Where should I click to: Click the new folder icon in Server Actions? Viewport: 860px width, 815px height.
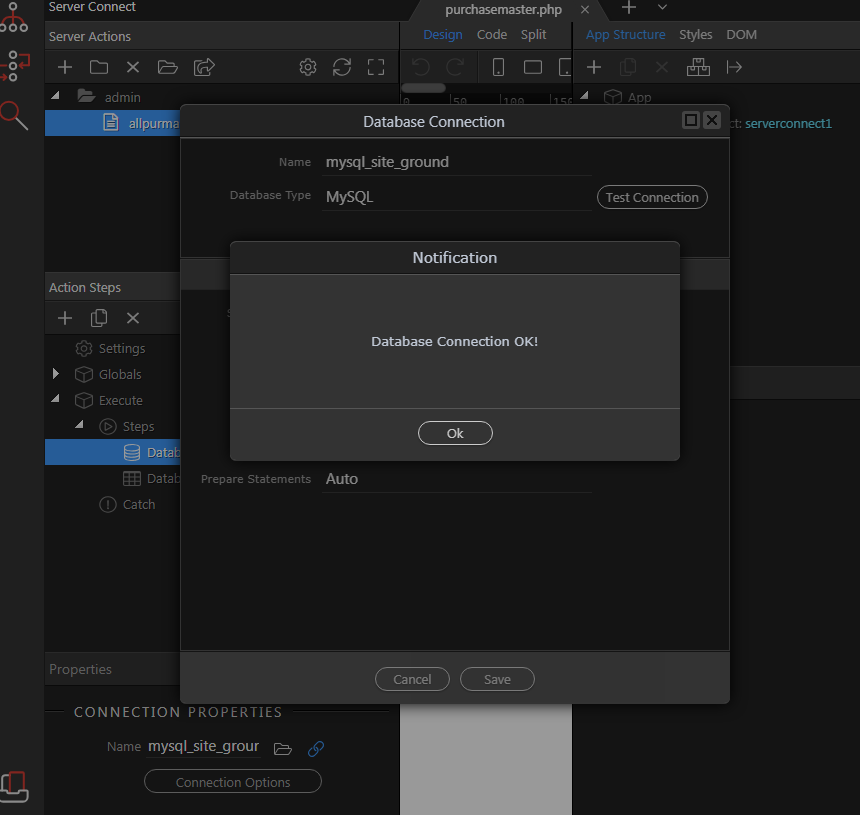(x=99, y=67)
